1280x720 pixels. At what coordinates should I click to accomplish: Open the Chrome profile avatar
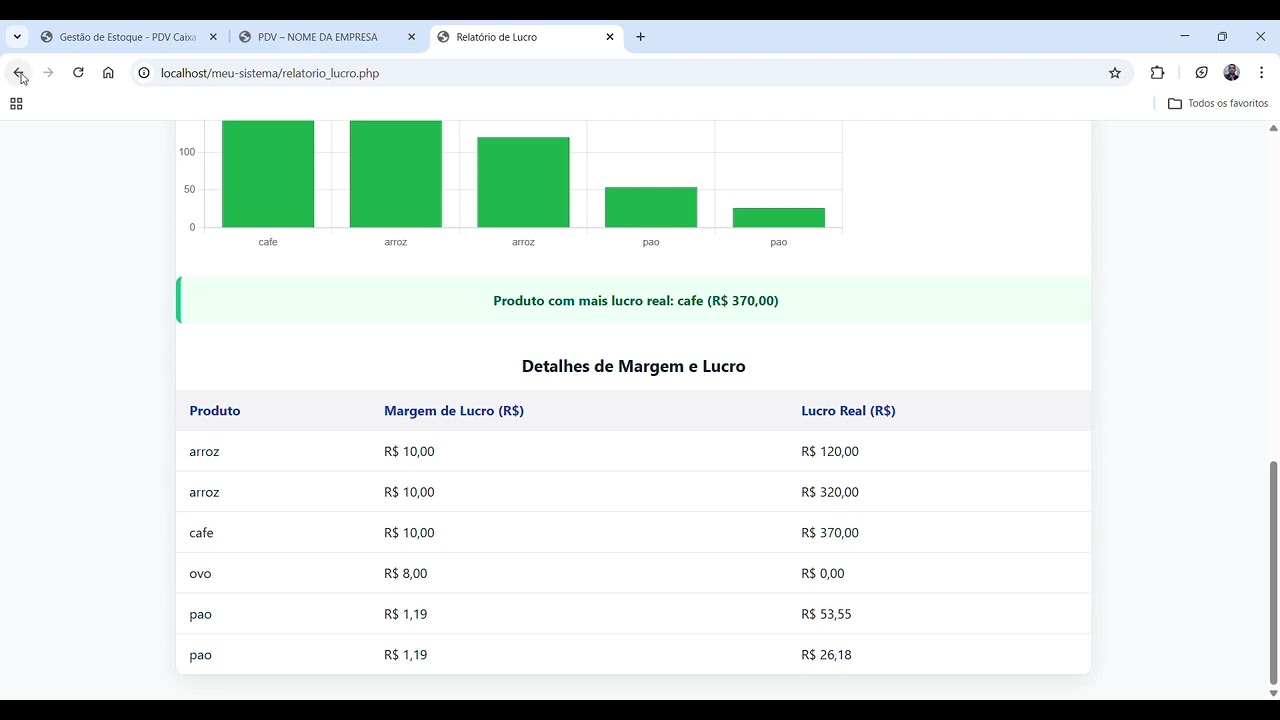tap(1232, 73)
